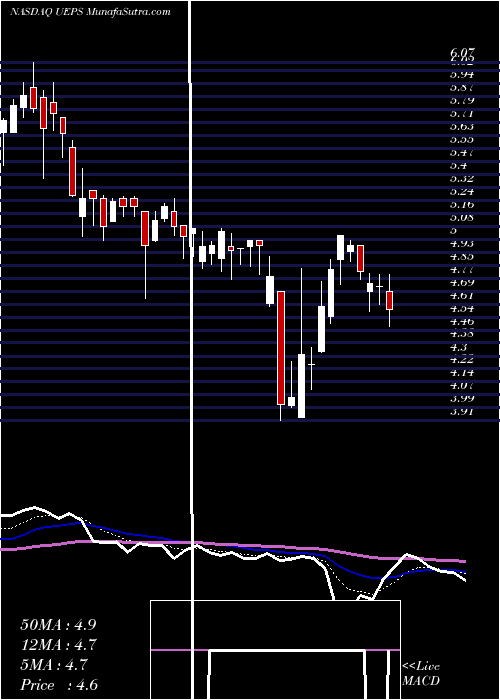This screenshot has height=700, width=500.
Task: Click the Price : 4.6 readout
Action: [58, 685]
